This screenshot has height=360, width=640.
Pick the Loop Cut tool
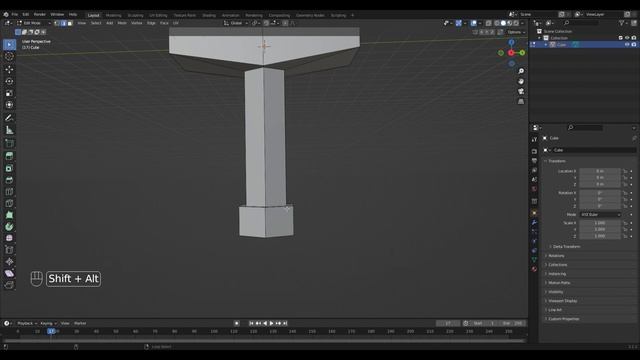9,191
